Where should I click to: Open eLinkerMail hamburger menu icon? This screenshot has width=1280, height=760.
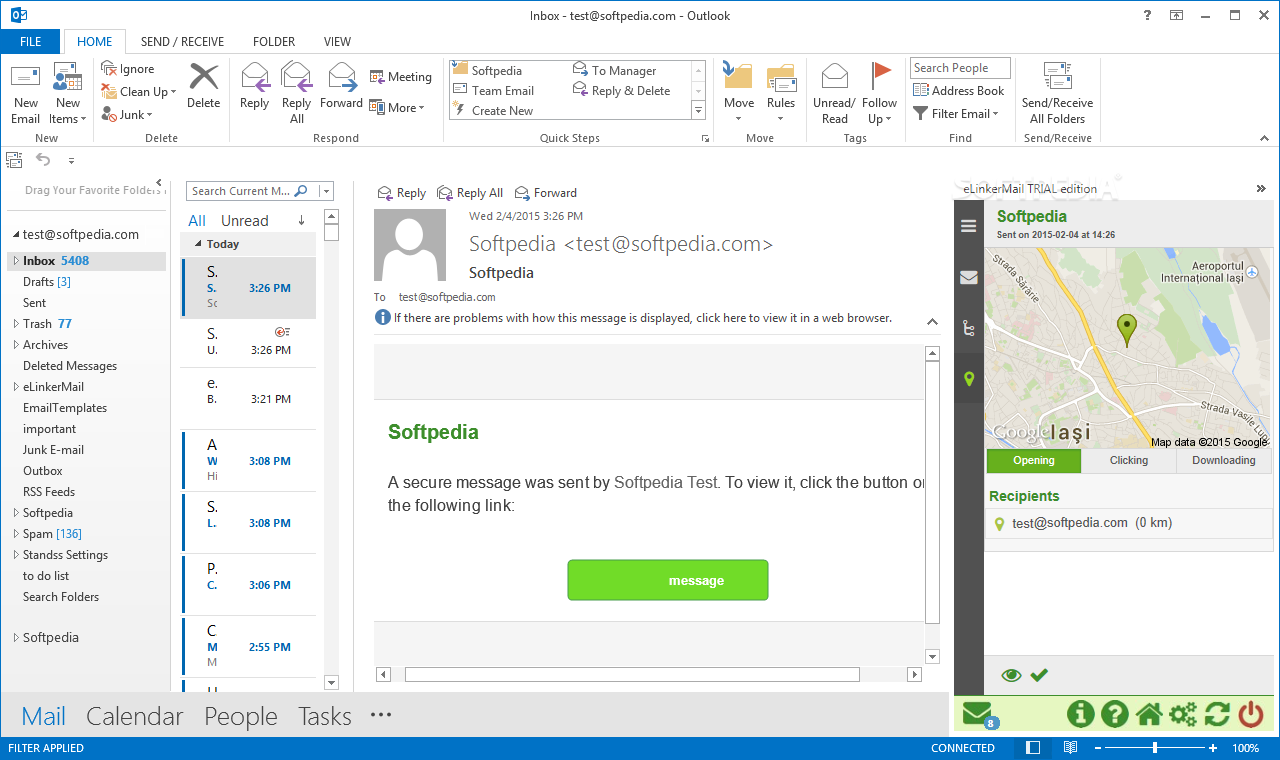pyautogui.click(x=969, y=226)
